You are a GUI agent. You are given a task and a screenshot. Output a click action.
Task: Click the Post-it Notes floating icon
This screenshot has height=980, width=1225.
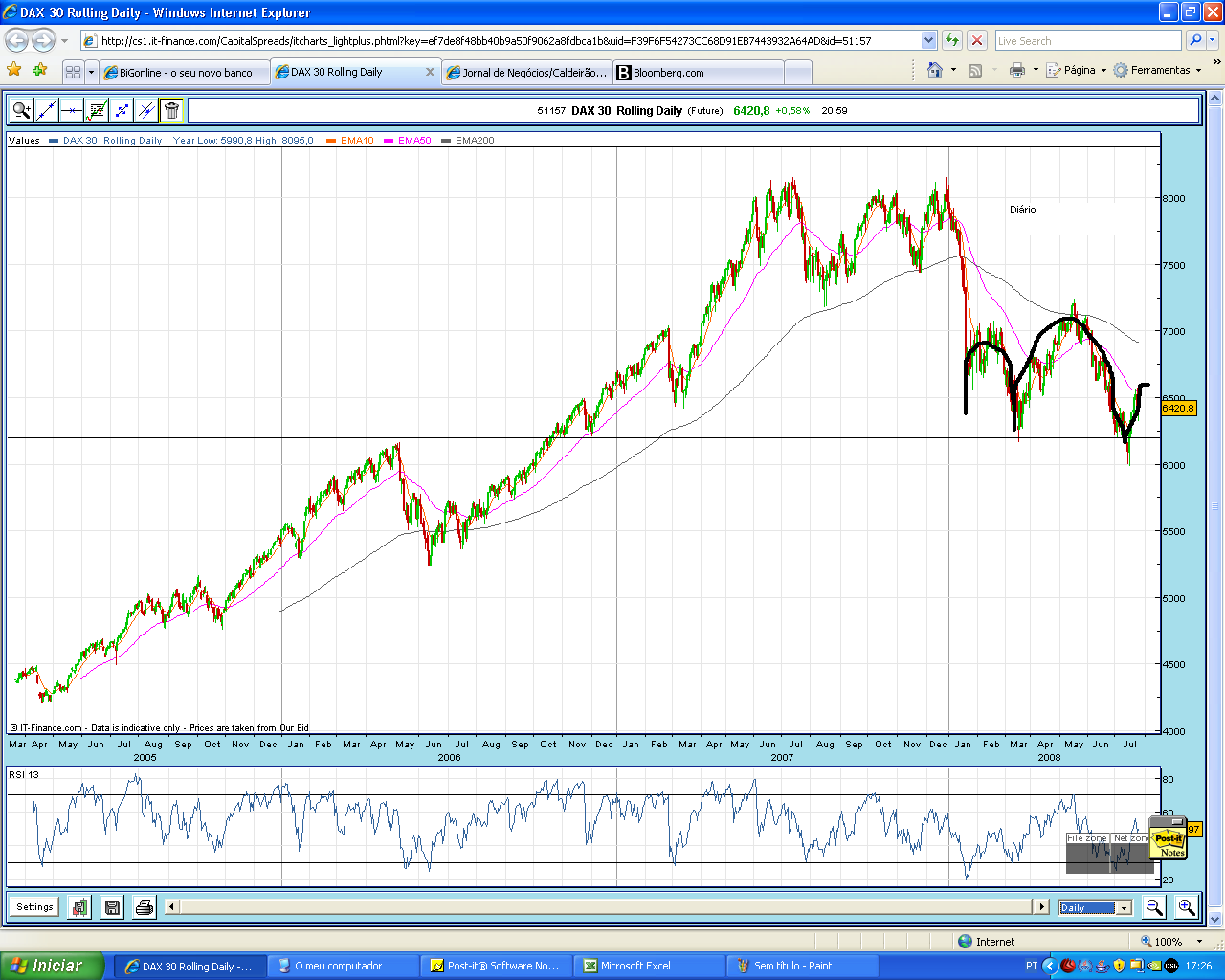click(1169, 839)
